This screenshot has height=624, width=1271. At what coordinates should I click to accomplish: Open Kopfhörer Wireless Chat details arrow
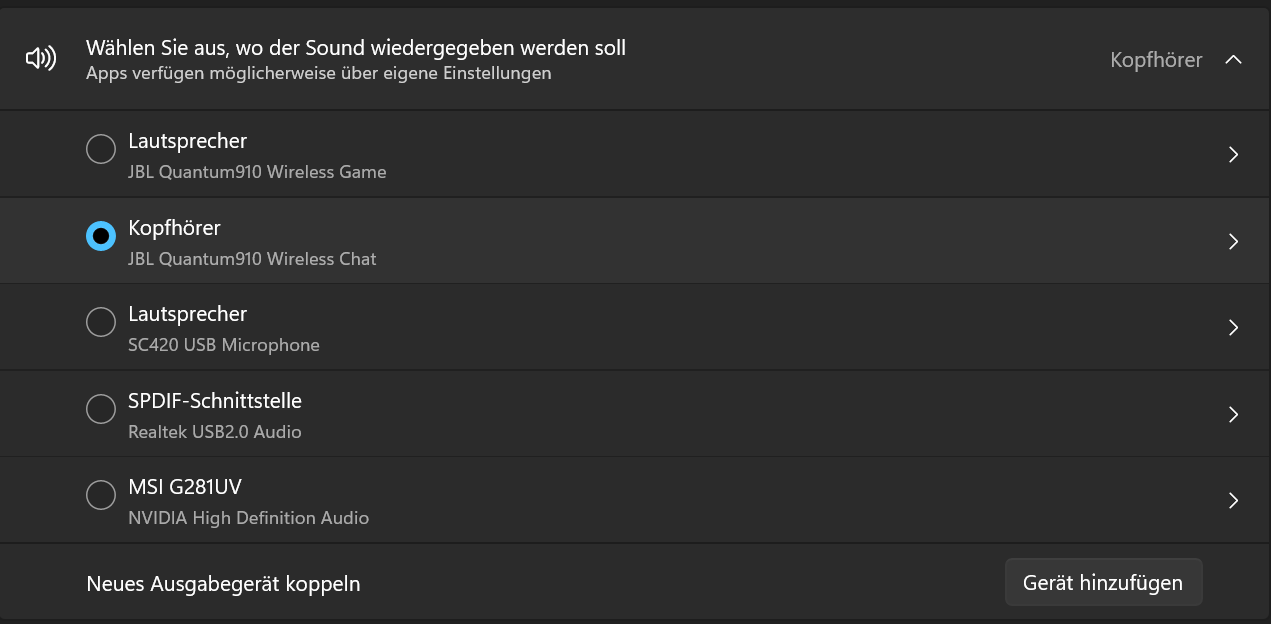tap(1233, 241)
